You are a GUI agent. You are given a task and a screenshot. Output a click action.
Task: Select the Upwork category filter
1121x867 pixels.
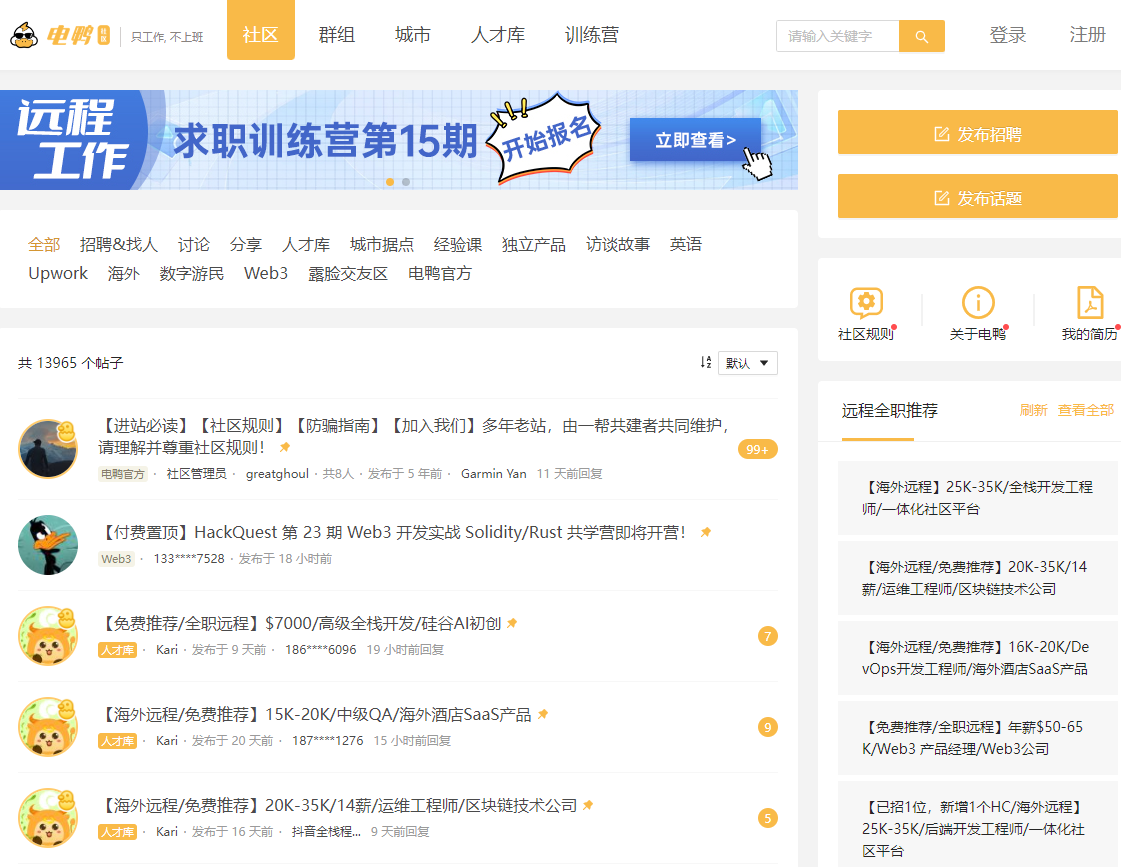58,273
